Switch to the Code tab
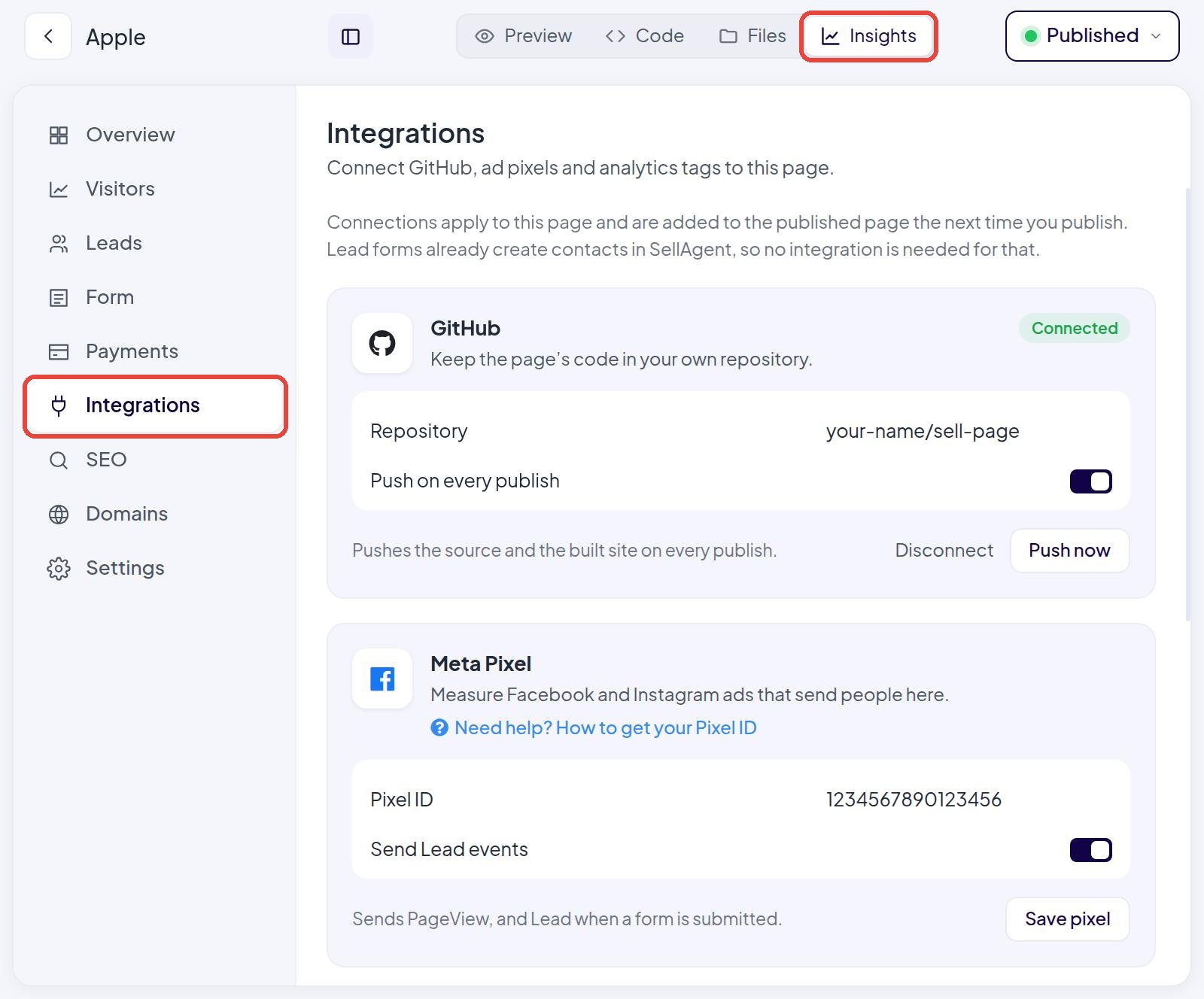The width and height of the screenshot is (1204, 999). 645,36
